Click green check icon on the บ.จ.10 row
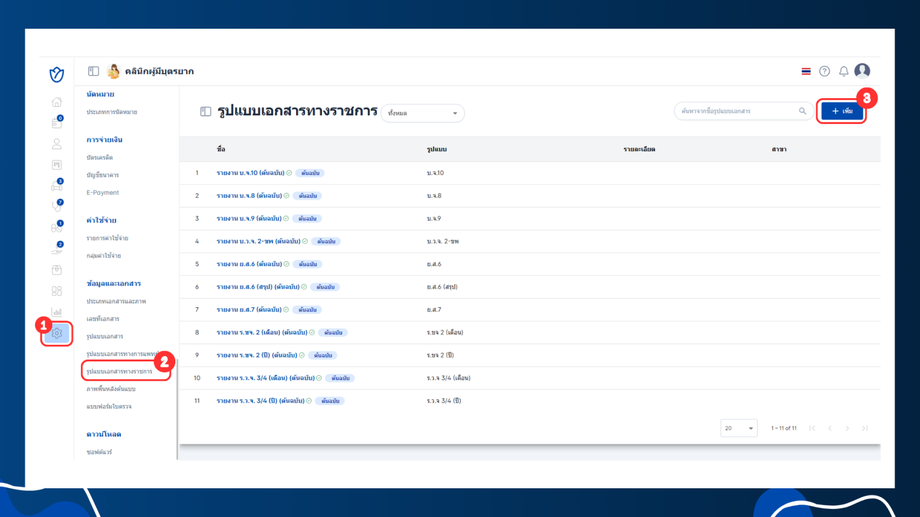Image resolution: width=920 pixels, height=517 pixels. tap(289, 173)
